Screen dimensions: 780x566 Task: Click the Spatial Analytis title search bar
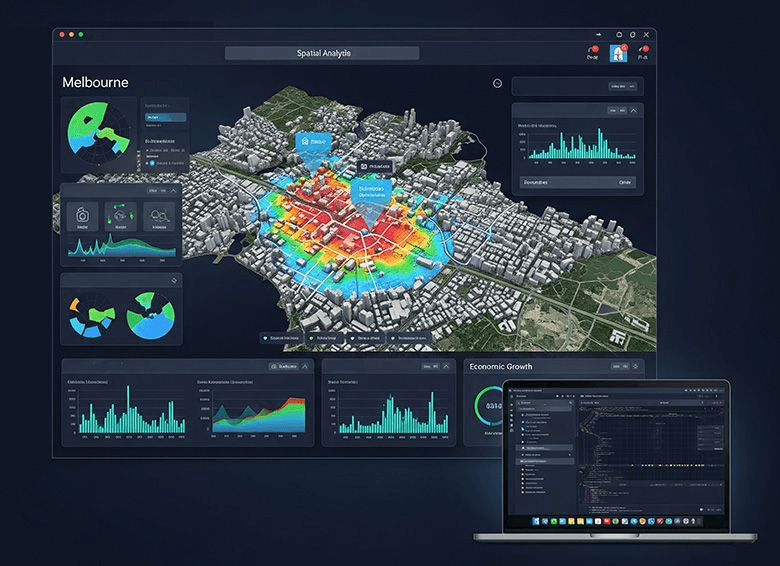pyautogui.click(x=322, y=53)
